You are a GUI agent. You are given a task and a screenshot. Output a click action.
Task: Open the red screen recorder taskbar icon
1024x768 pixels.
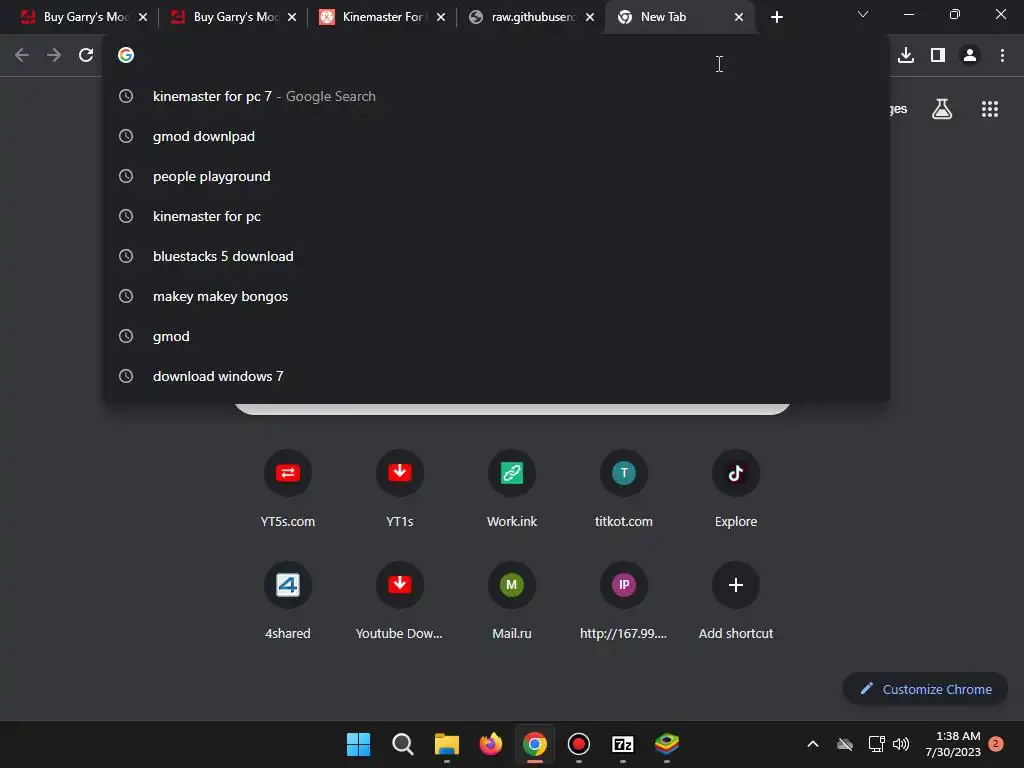tap(579, 744)
